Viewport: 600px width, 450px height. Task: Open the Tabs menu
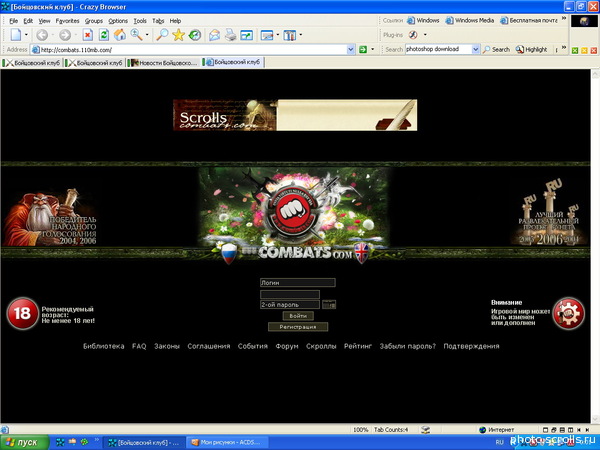(x=158, y=21)
